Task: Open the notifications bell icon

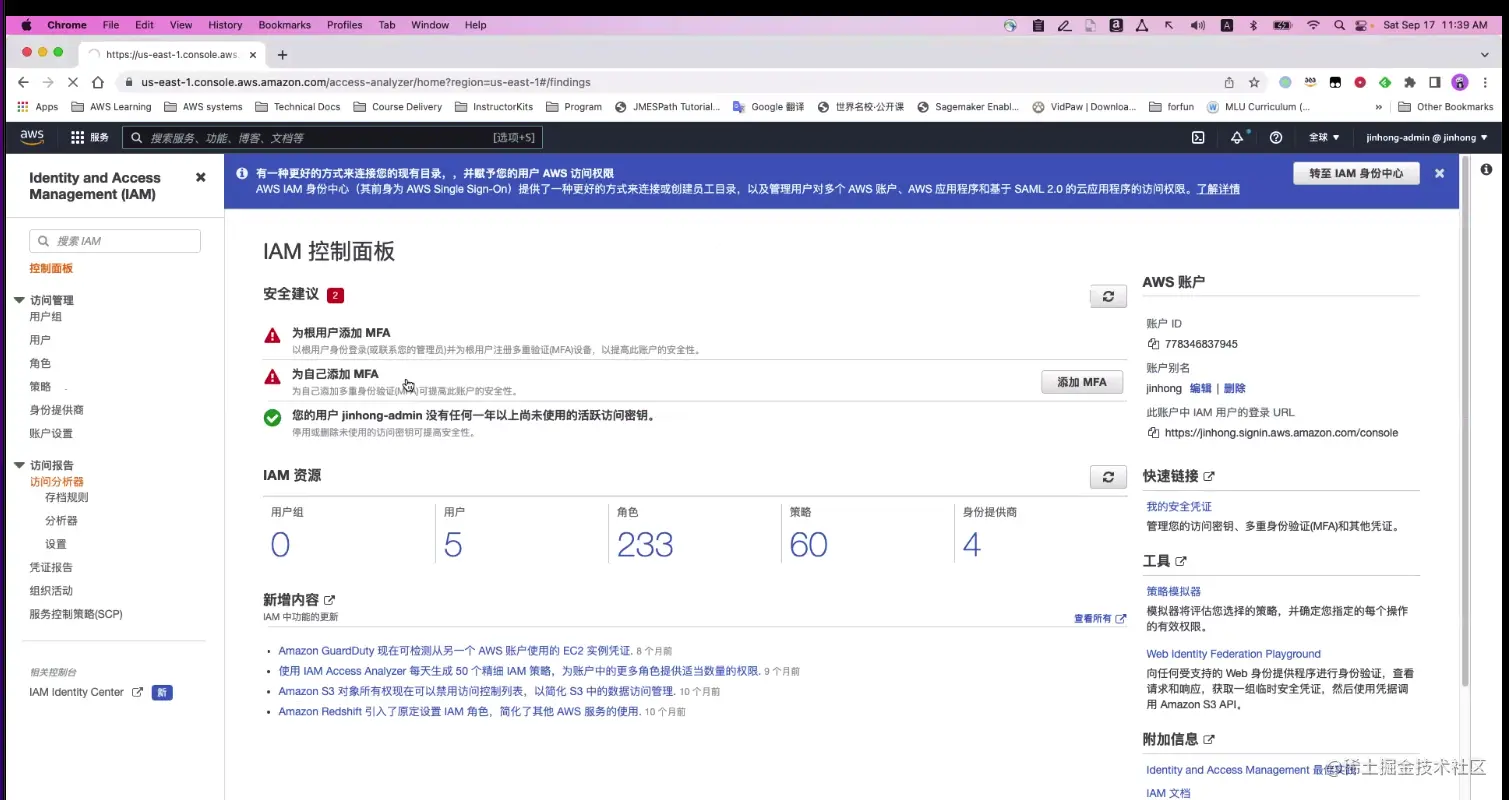Action: point(1238,138)
